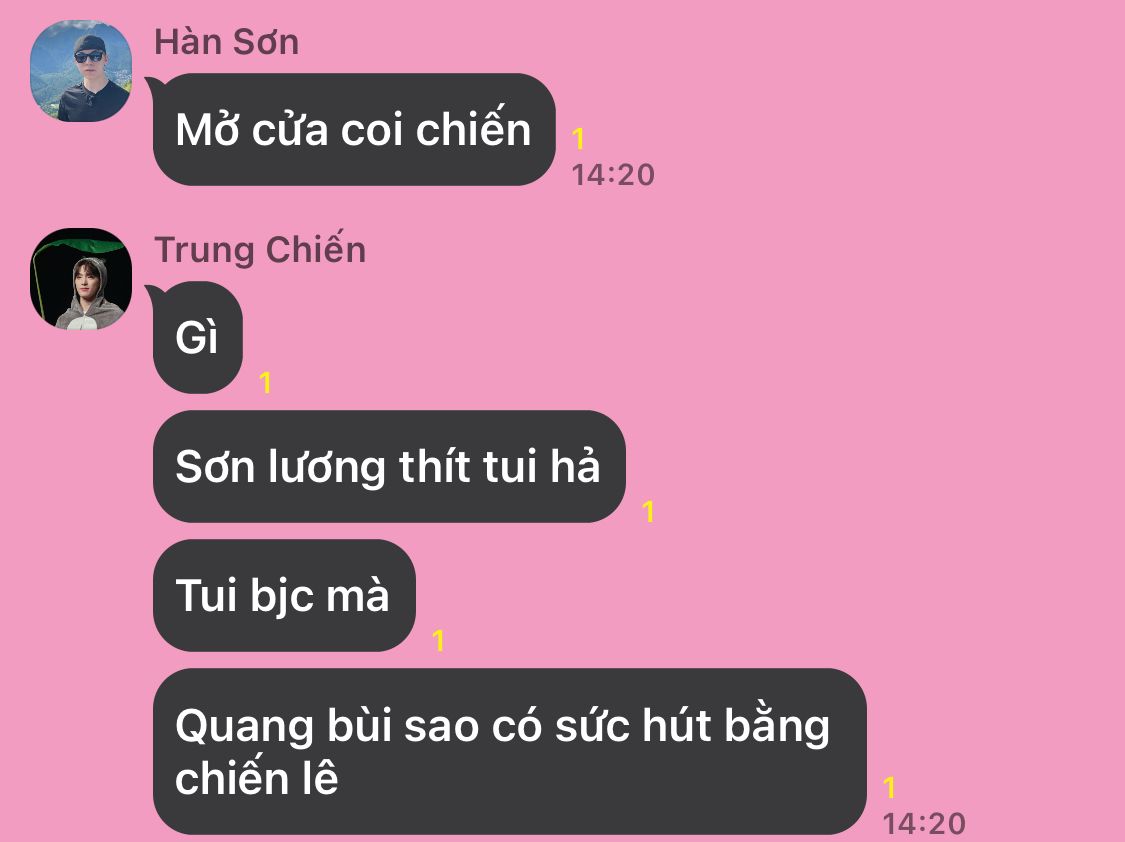
Task: Tap read count beside 'Mở cửa coi chiến'
Action: pos(578,139)
